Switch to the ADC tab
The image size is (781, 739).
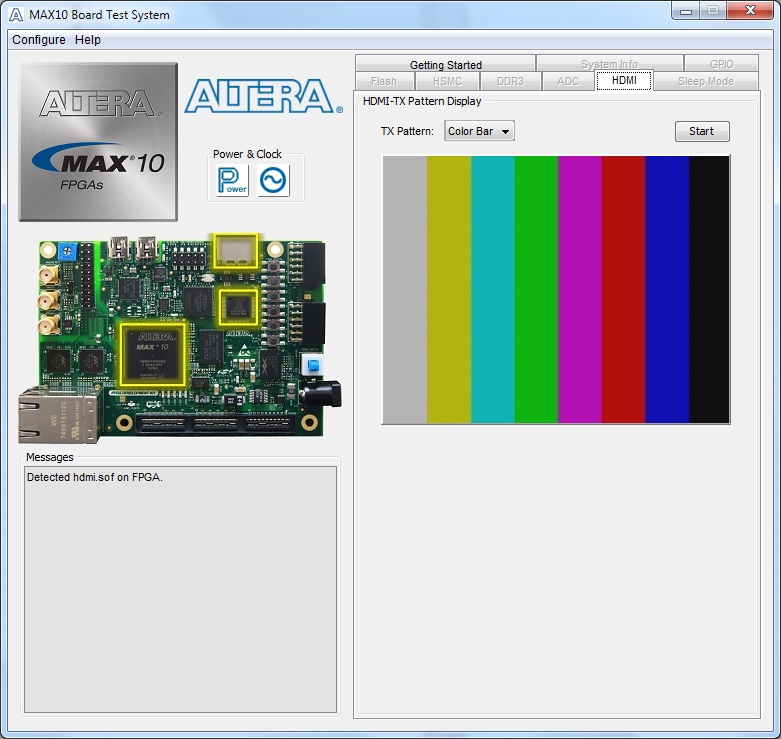pyautogui.click(x=568, y=81)
